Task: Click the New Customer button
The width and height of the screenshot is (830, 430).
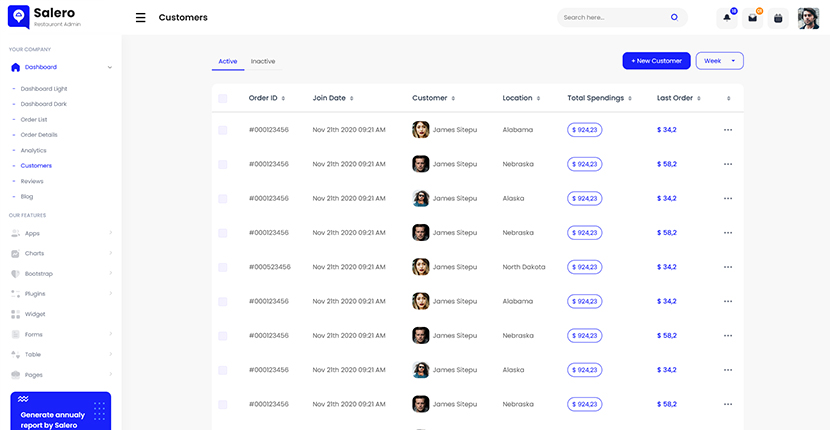Action: tap(656, 61)
